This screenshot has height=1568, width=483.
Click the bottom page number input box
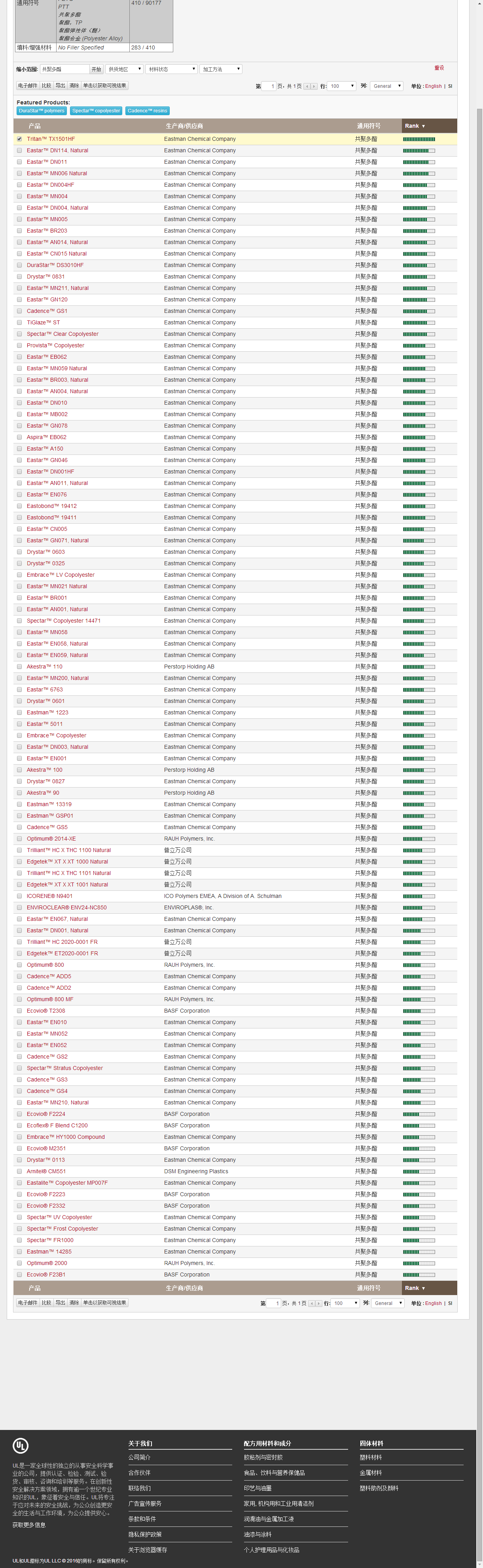[273, 1303]
